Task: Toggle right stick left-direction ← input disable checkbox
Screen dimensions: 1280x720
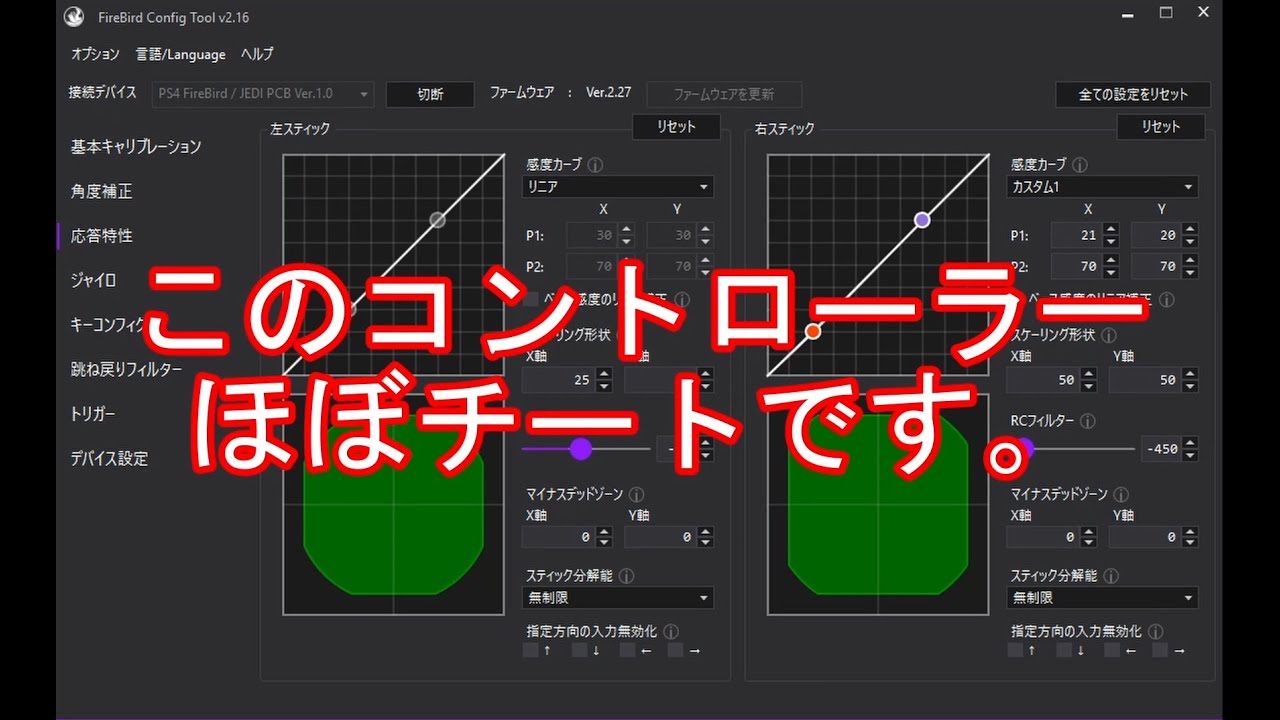Action: pos(1112,650)
